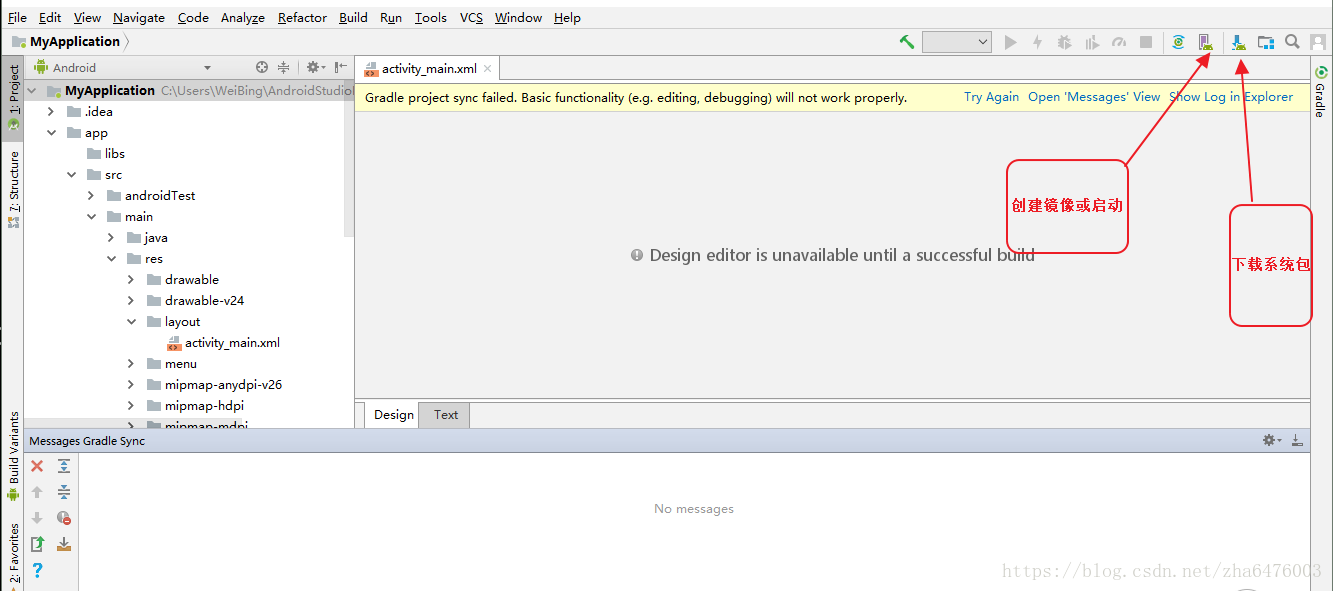Click the blue question mark help icon
This screenshot has width=1333, height=591.
(x=37, y=570)
